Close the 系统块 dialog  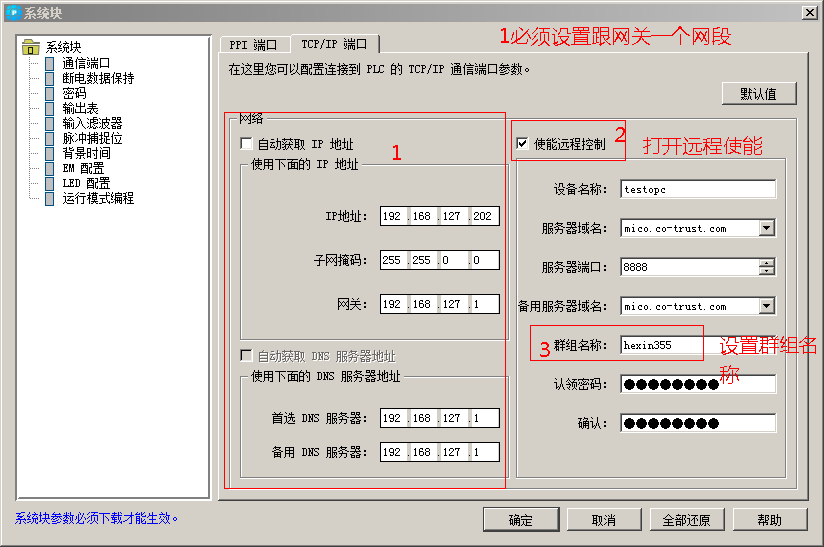(x=810, y=13)
